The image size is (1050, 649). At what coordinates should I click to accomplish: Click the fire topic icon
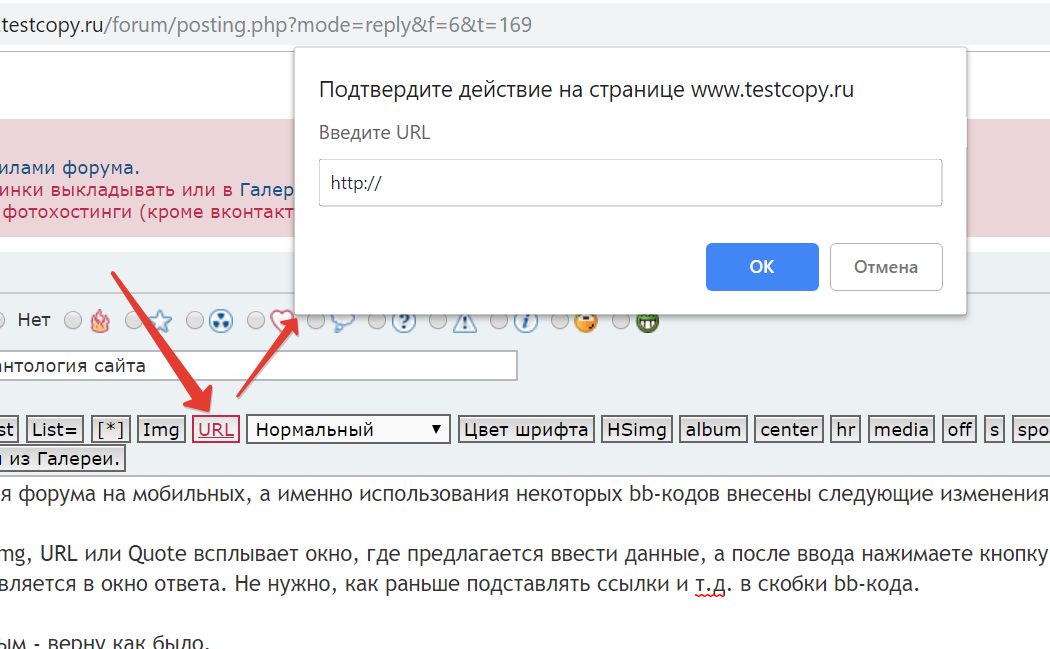(99, 321)
